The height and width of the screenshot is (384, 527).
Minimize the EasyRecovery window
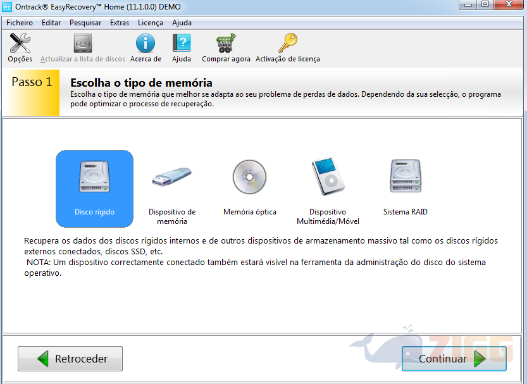(x=468, y=4)
